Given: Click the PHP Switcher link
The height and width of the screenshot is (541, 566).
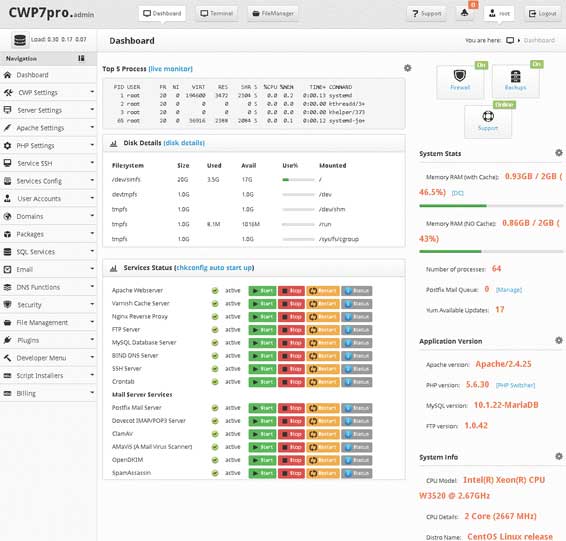Looking at the screenshot, I should tap(515, 385).
